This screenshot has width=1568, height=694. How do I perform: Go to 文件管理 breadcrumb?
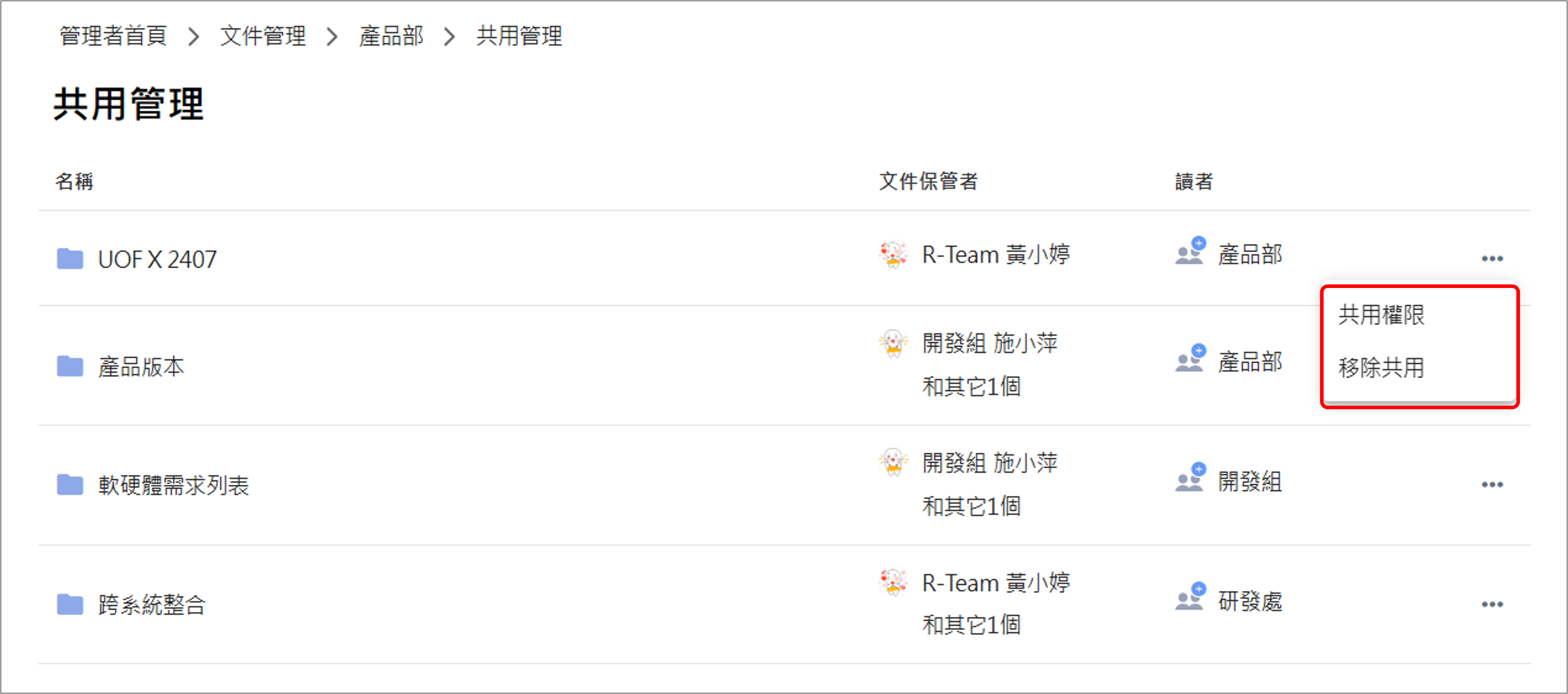pyautogui.click(x=263, y=36)
